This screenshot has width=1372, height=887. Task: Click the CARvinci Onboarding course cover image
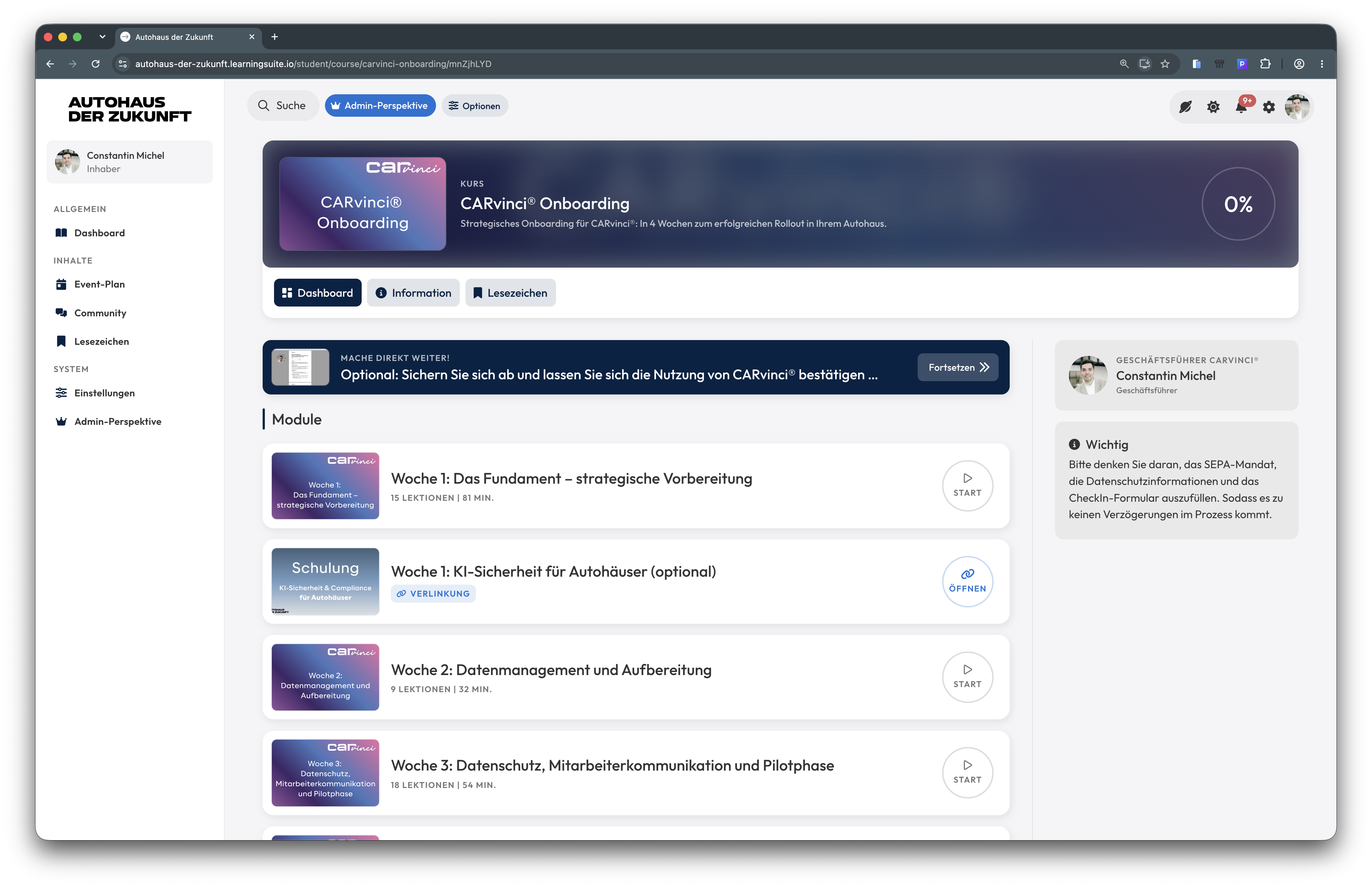(362, 204)
